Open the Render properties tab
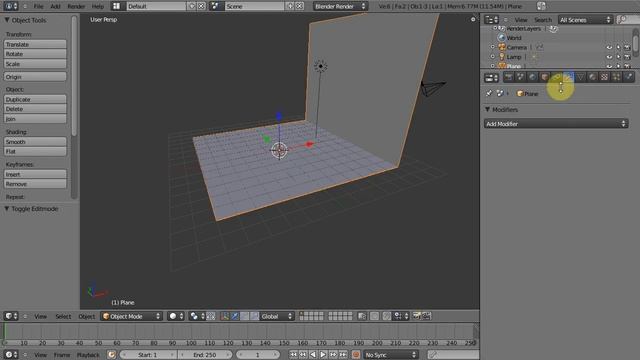 [508, 77]
